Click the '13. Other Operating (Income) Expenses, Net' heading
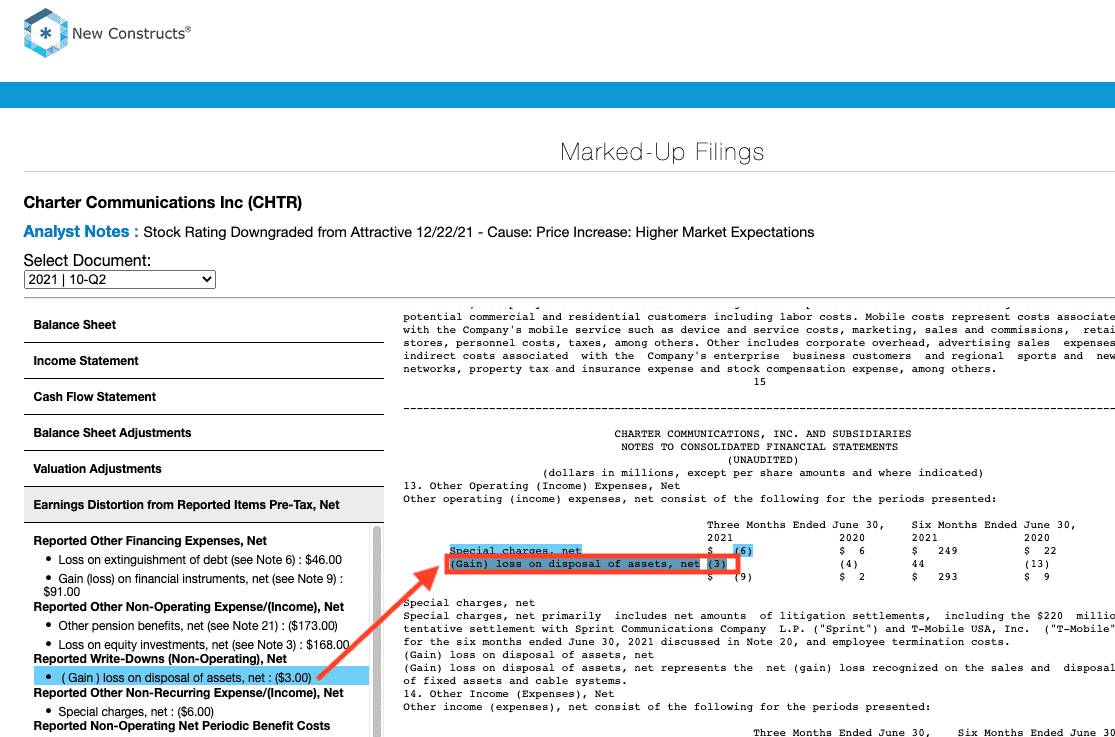 tap(542, 486)
